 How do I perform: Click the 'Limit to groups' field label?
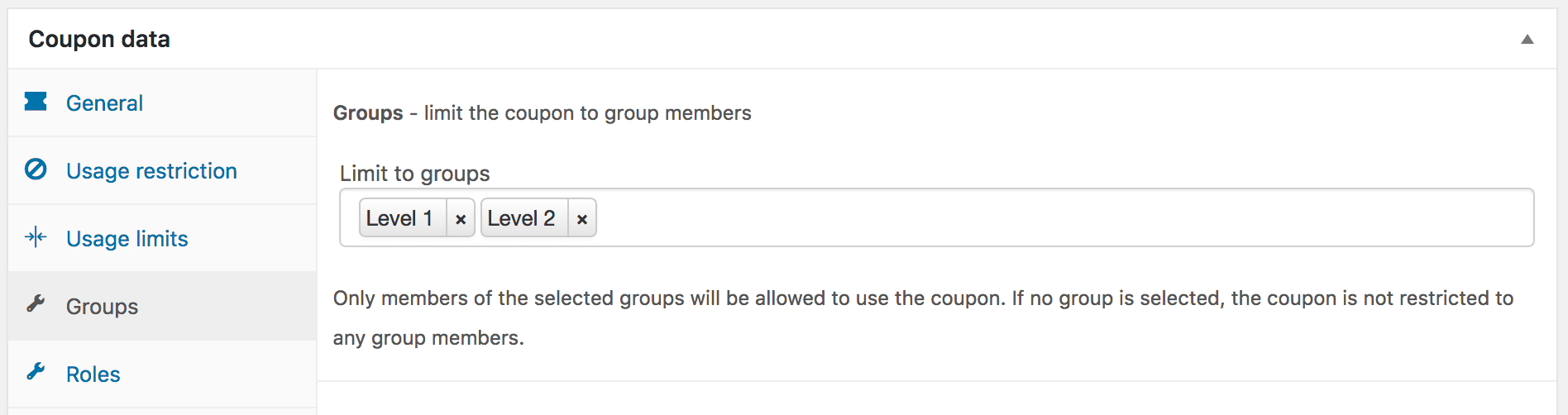tap(414, 174)
